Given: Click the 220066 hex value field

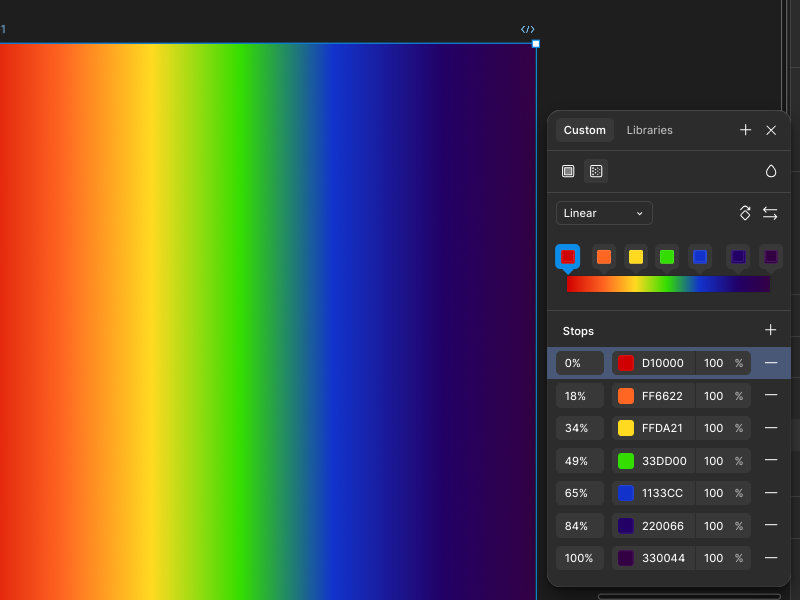Looking at the screenshot, I should pyautogui.click(x=663, y=526).
